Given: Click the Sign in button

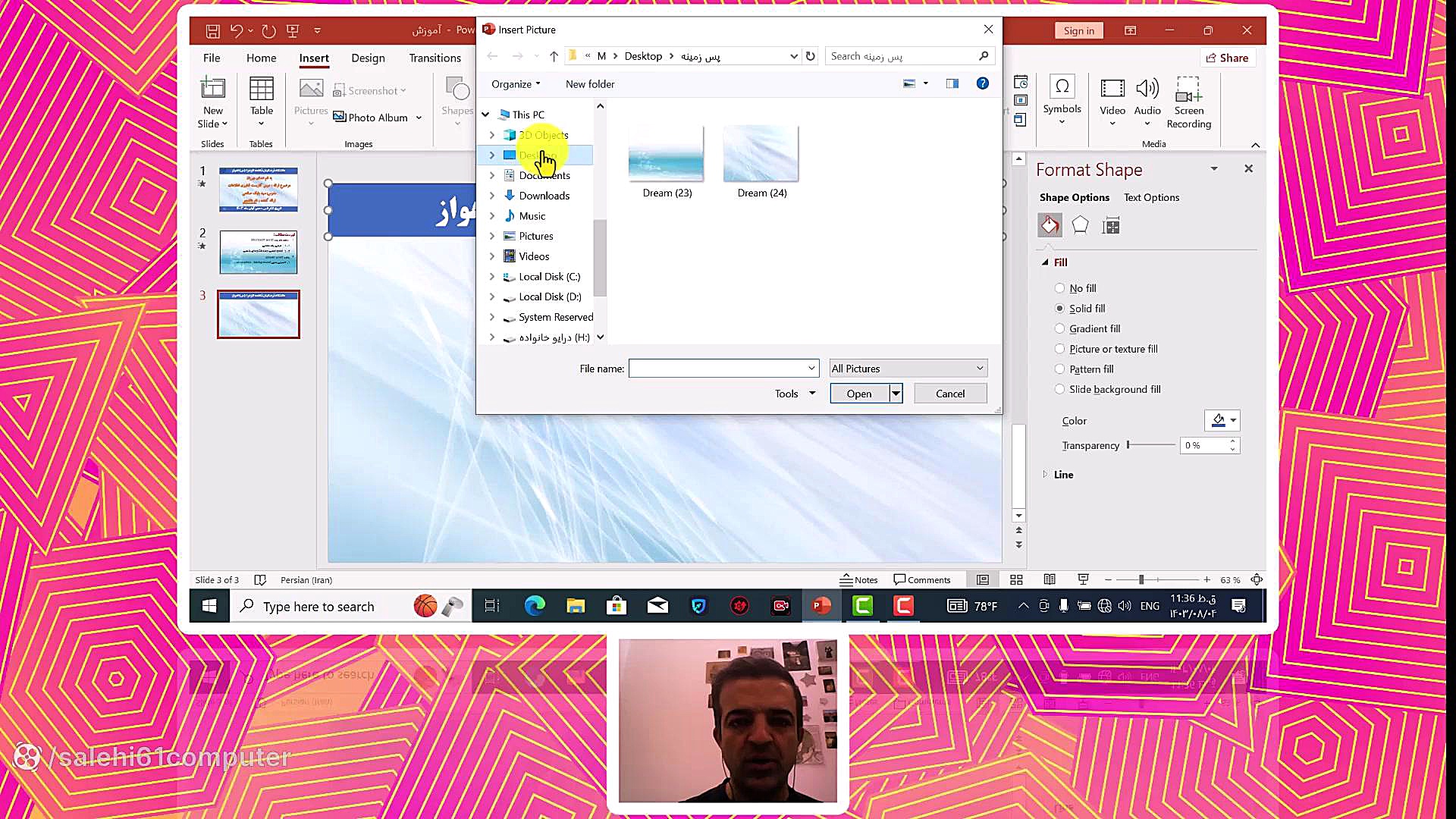Looking at the screenshot, I should tap(1078, 30).
